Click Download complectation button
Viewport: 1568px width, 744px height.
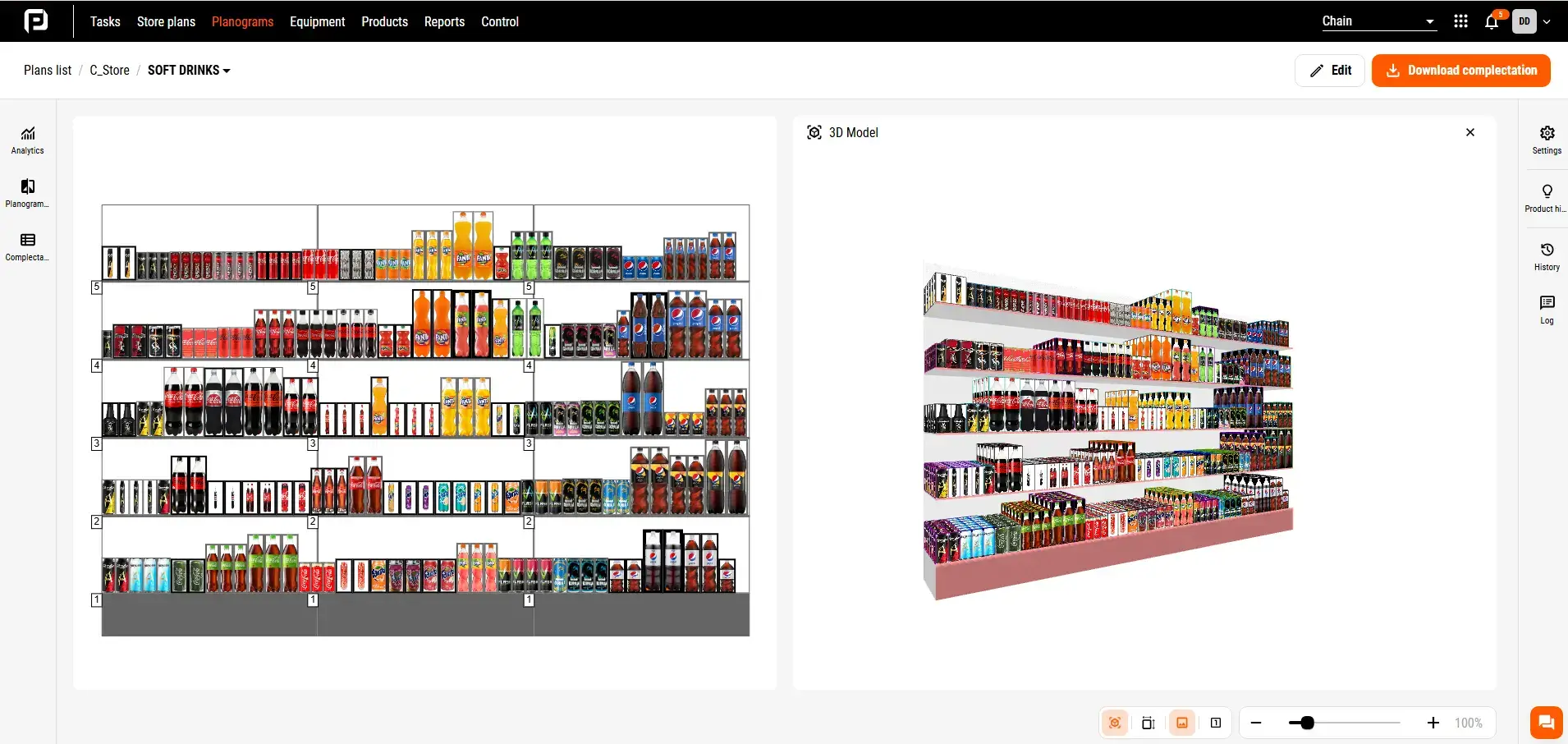click(1460, 71)
